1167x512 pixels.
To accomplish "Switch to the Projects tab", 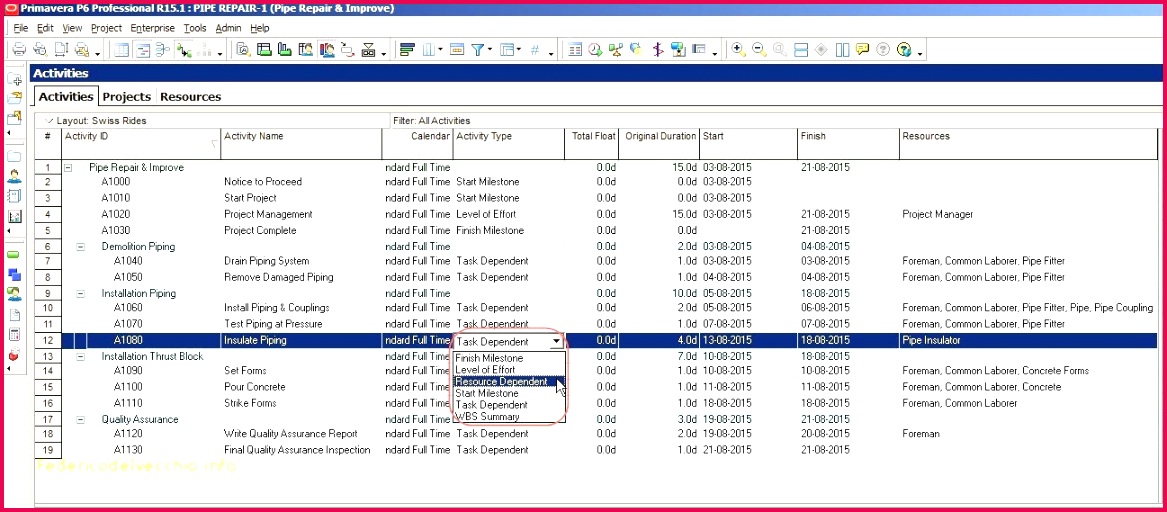I will 127,97.
